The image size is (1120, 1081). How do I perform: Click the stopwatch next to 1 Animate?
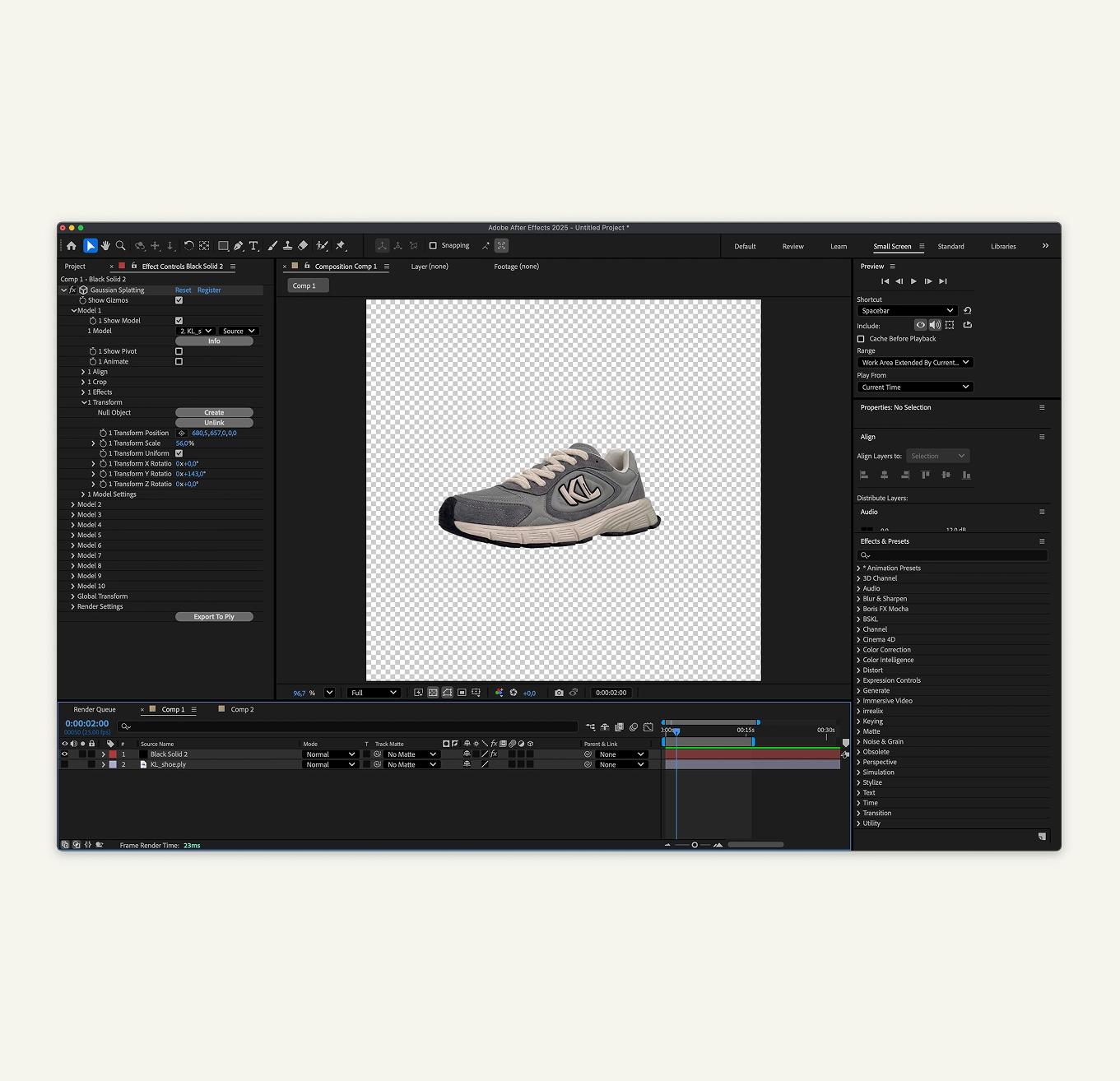[93, 362]
